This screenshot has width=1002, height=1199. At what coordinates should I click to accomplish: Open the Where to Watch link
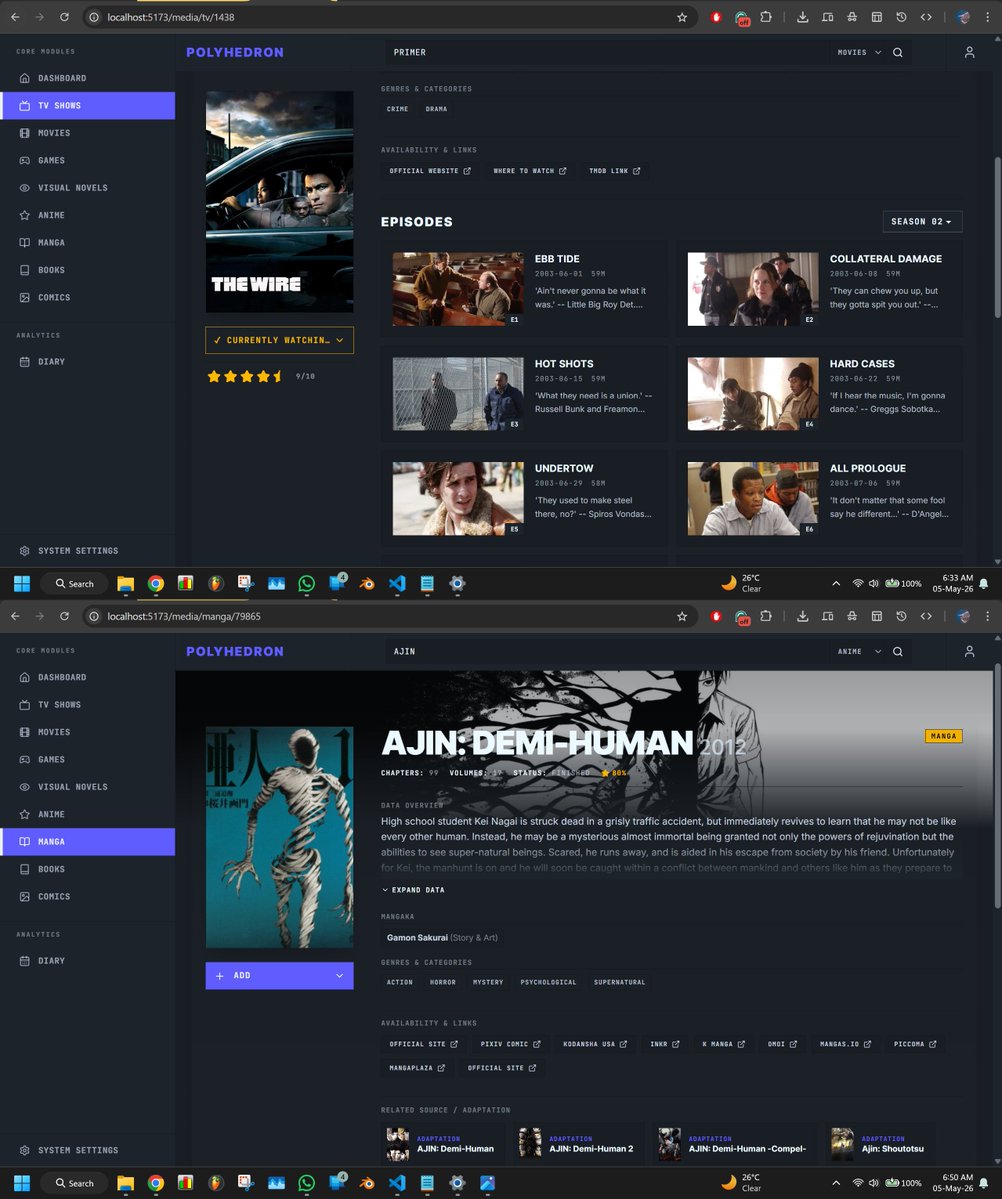pyautogui.click(x=530, y=171)
